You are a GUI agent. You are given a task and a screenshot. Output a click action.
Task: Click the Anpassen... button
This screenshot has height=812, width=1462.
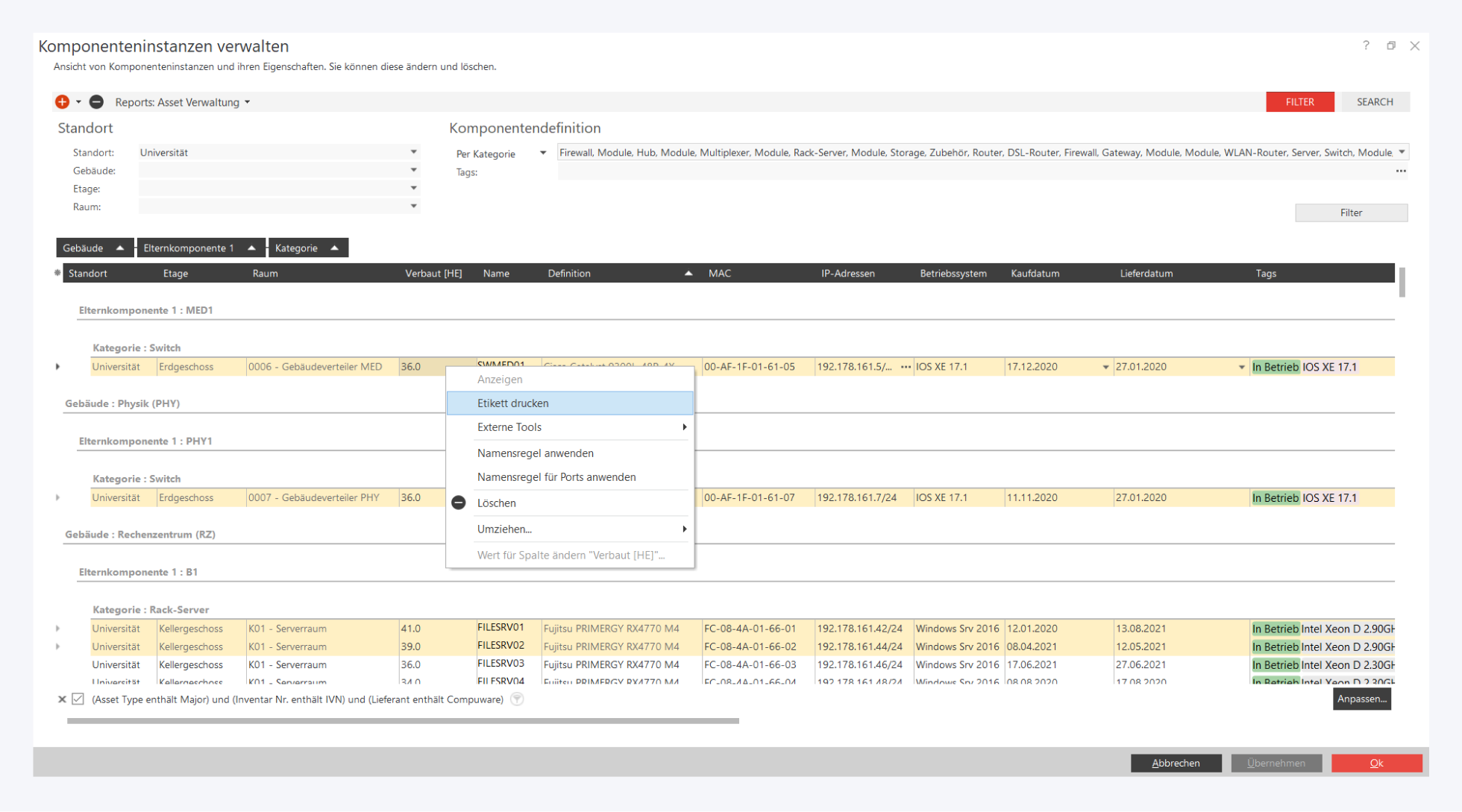click(x=1361, y=699)
